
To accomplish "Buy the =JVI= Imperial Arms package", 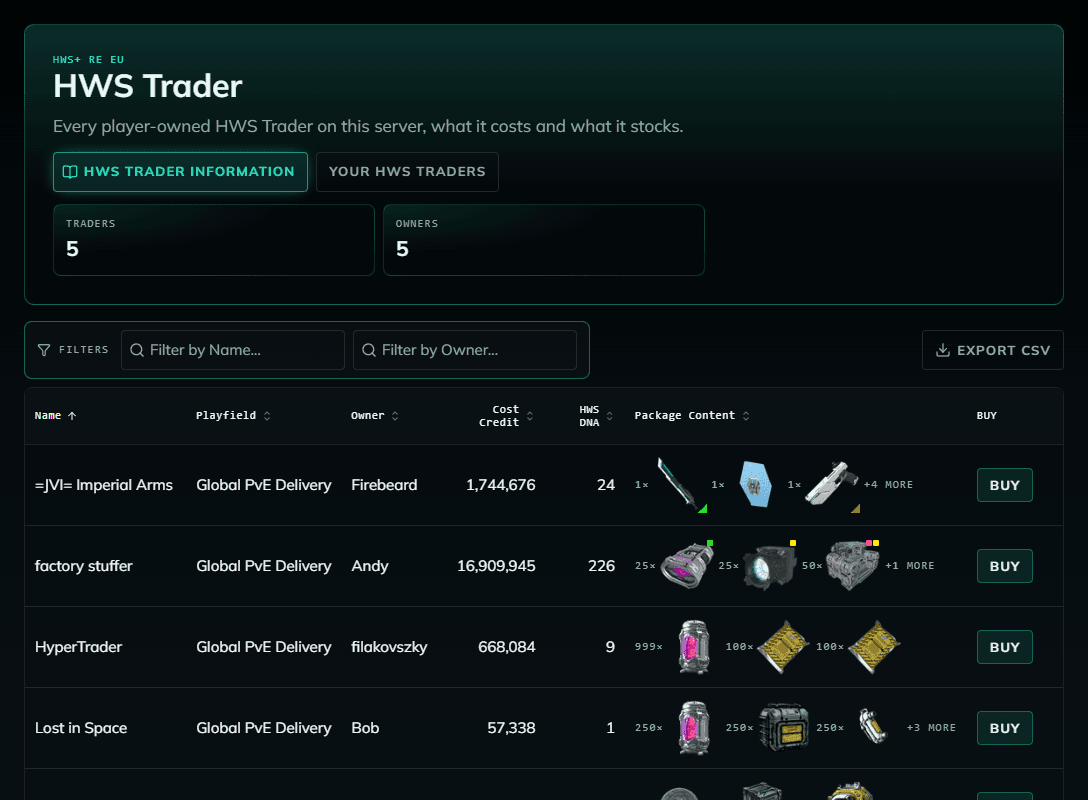I will click(1004, 485).
